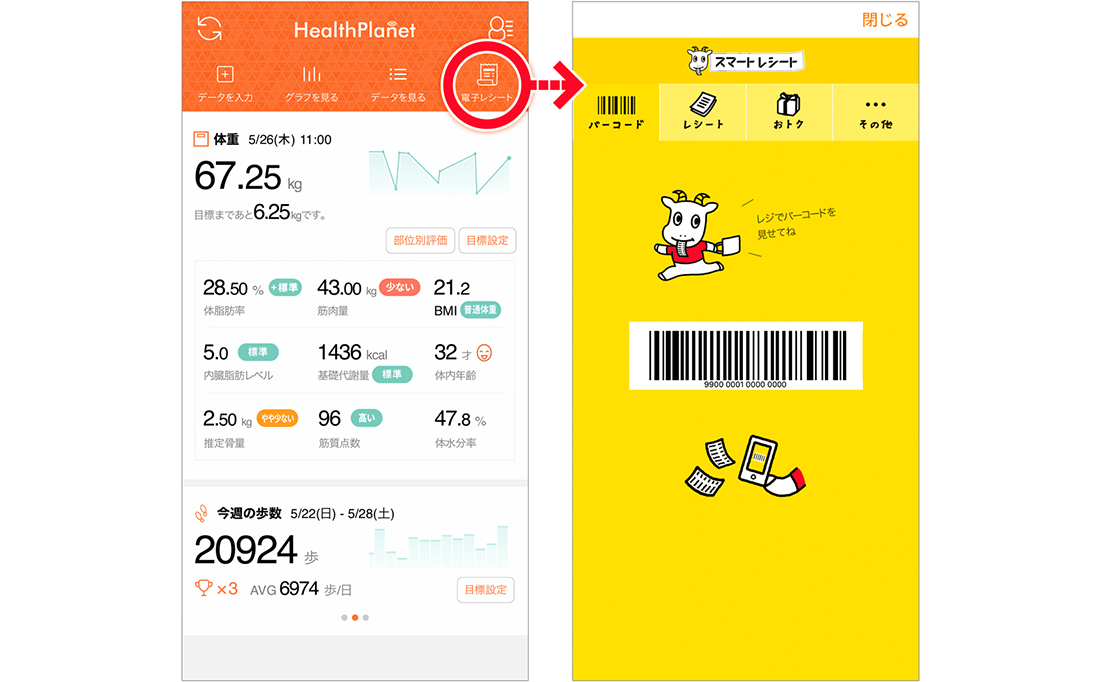The height and width of the screenshot is (682, 1100).
Task: Tap the データを入力 plus icon
Action: pos(224,74)
